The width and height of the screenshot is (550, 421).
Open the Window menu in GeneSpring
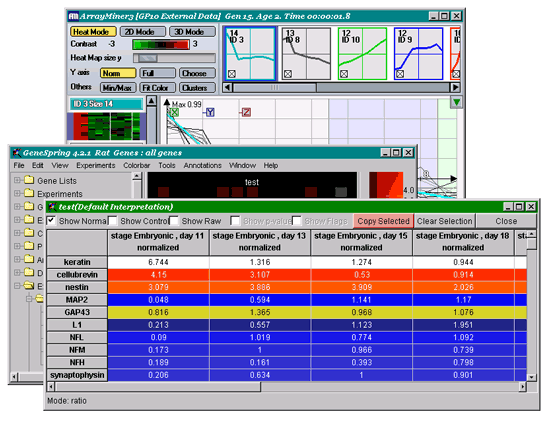tap(242, 165)
